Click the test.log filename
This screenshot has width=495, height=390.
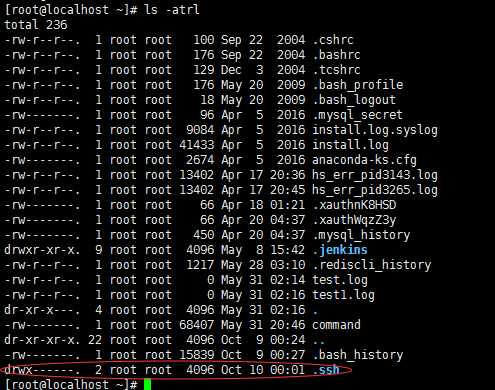(340, 280)
